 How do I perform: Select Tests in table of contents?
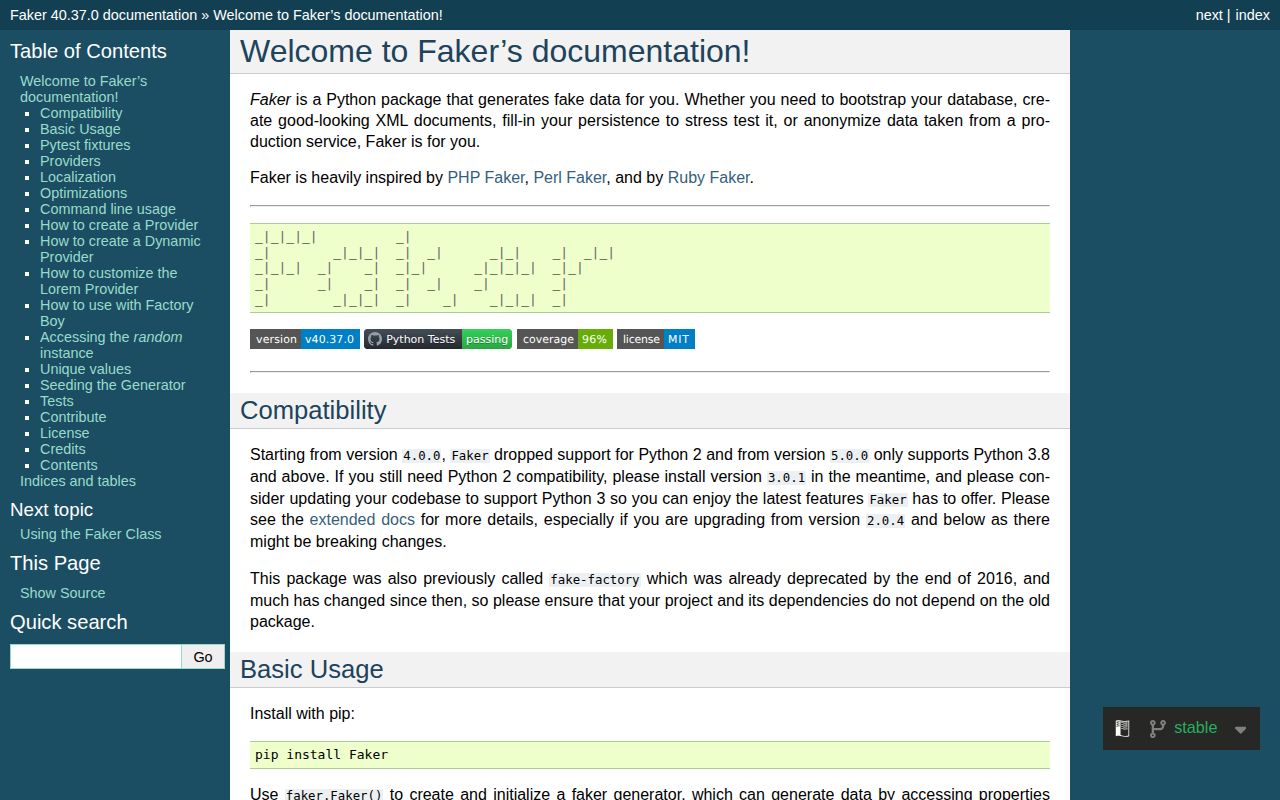(x=57, y=401)
